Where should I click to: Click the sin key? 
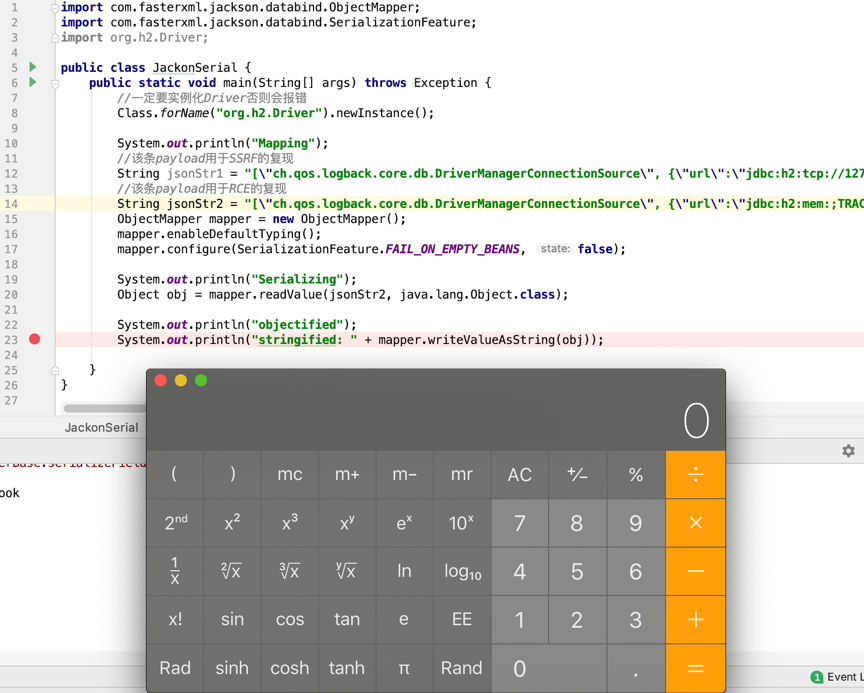233,620
